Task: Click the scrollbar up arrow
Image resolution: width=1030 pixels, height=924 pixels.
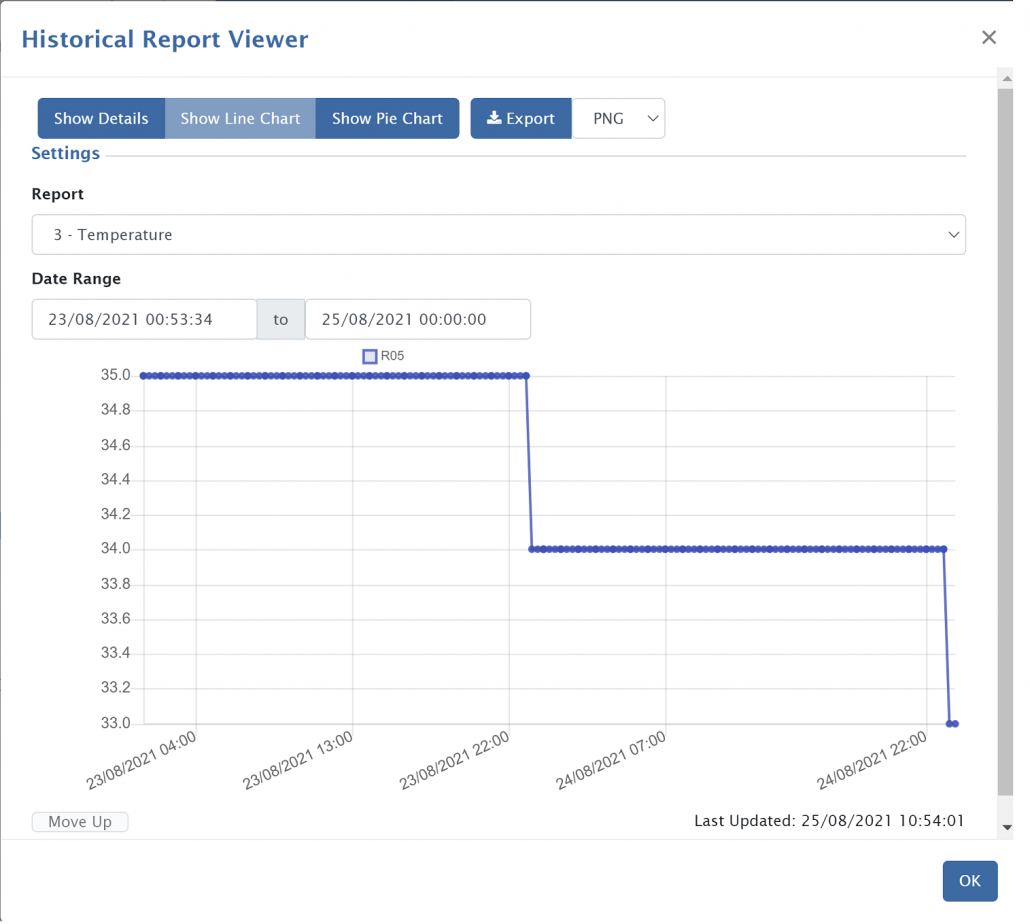Action: tap(1005, 78)
